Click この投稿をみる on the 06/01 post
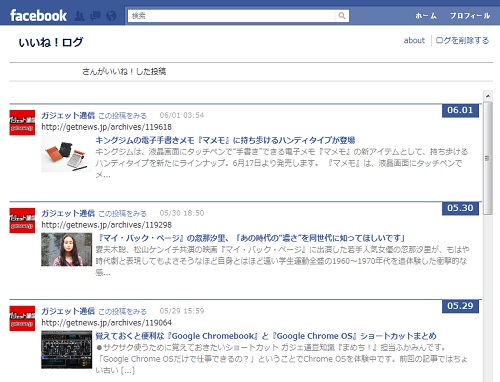 (x=122, y=116)
